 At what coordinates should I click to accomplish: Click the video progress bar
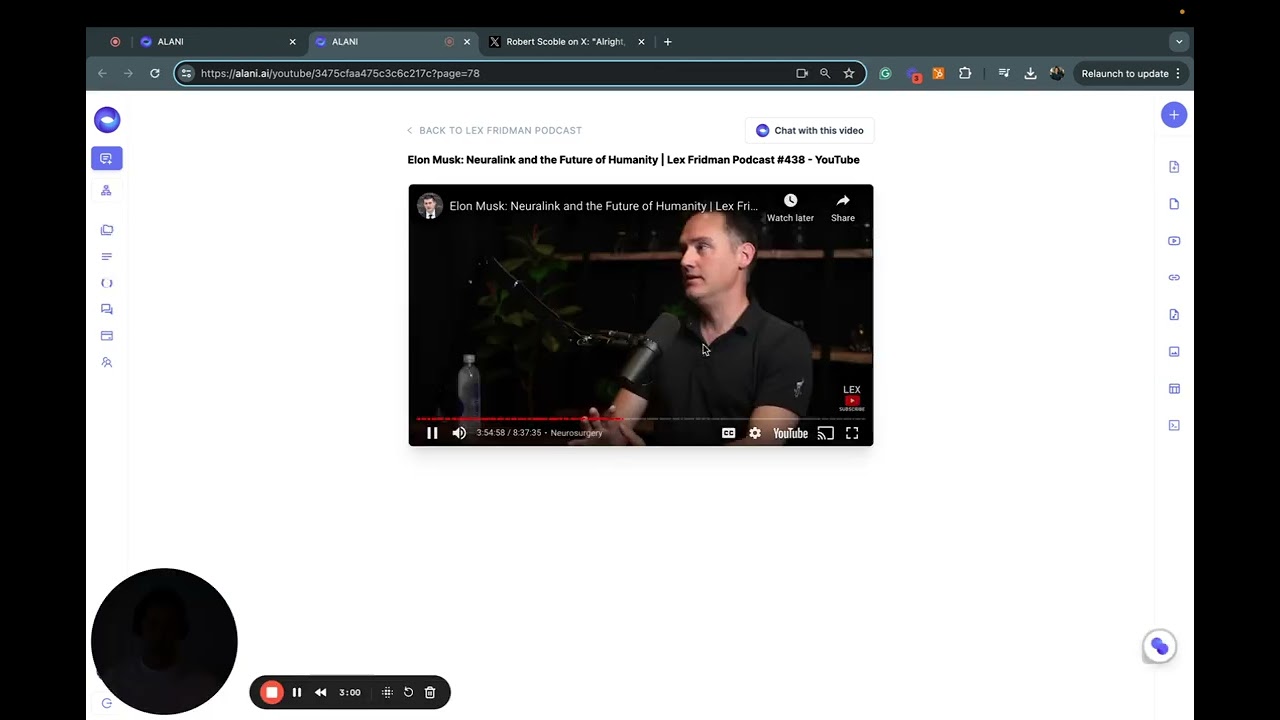point(640,419)
